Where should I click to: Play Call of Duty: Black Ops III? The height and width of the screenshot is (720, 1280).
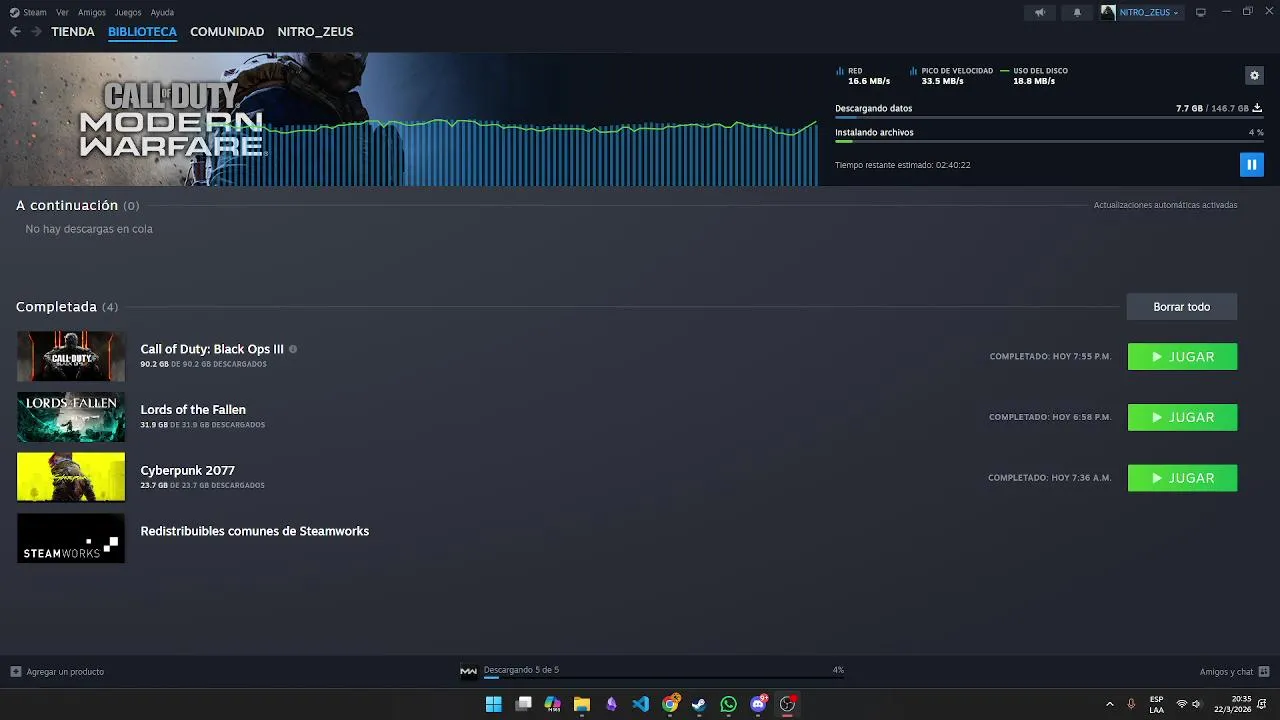1182,357
